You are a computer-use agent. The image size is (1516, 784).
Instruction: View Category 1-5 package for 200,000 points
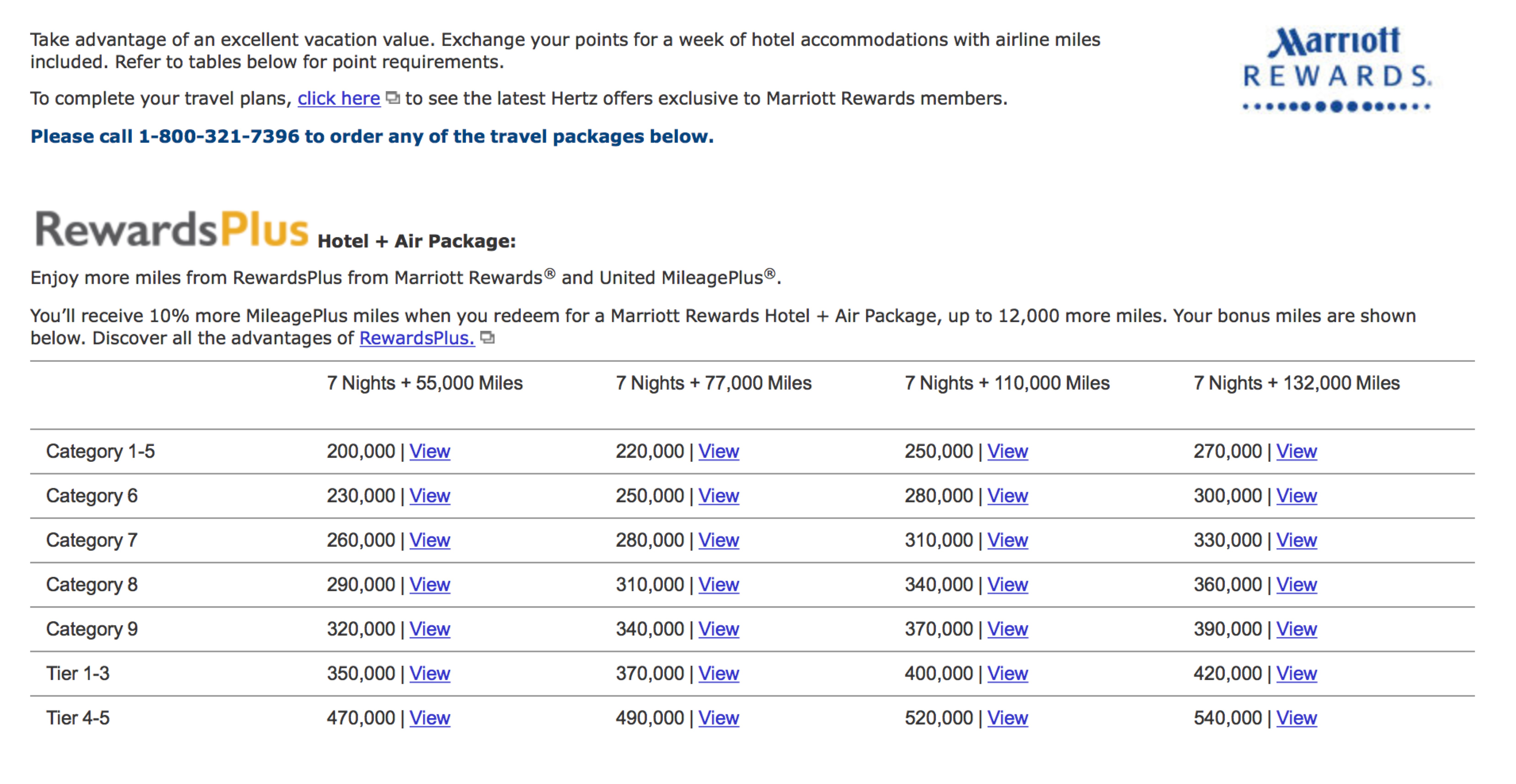430,451
